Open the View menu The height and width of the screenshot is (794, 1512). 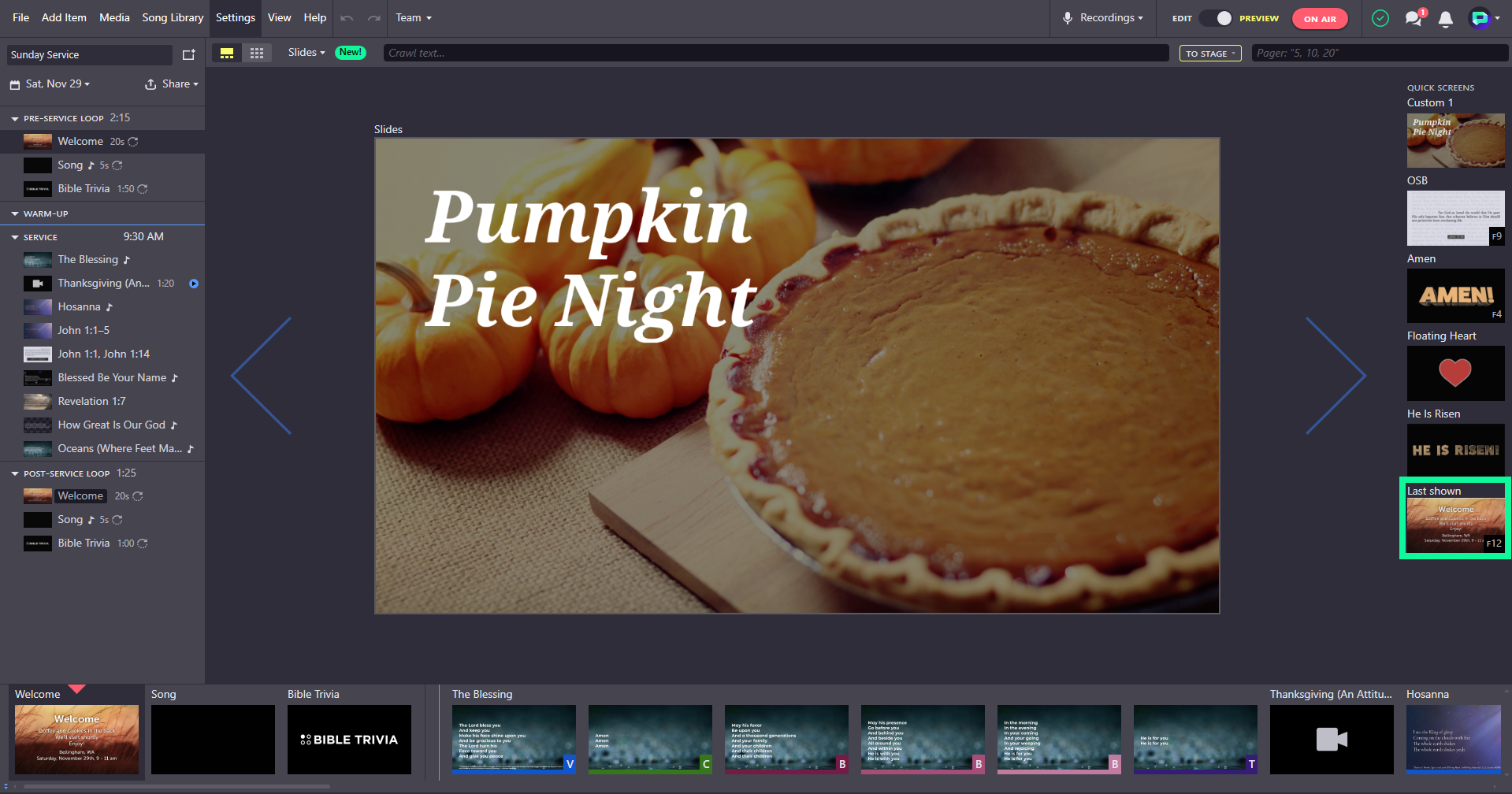pyautogui.click(x=279, y=17)
